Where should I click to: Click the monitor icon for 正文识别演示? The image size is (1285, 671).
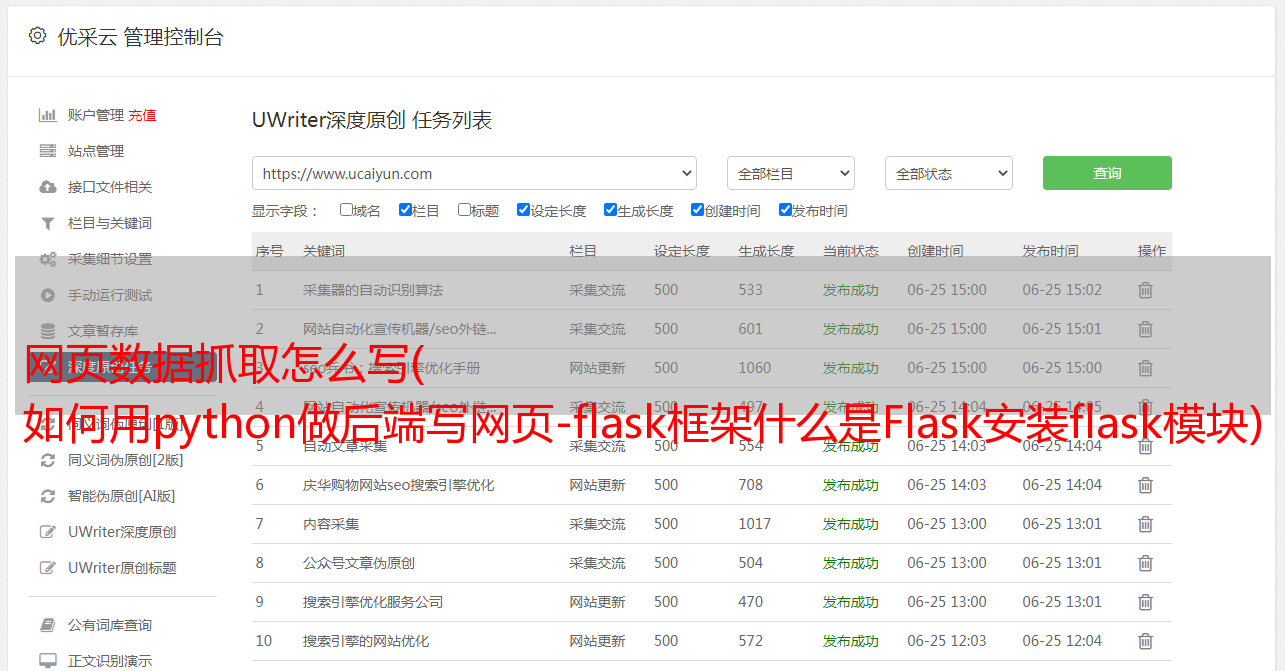pyautogui.click(x=47, y=661)
